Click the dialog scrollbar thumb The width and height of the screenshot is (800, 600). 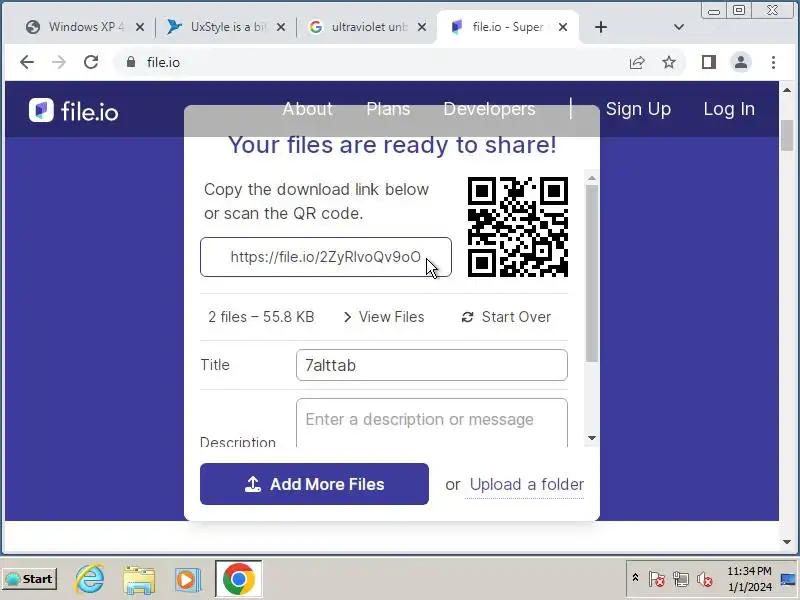tap(592, 273)
